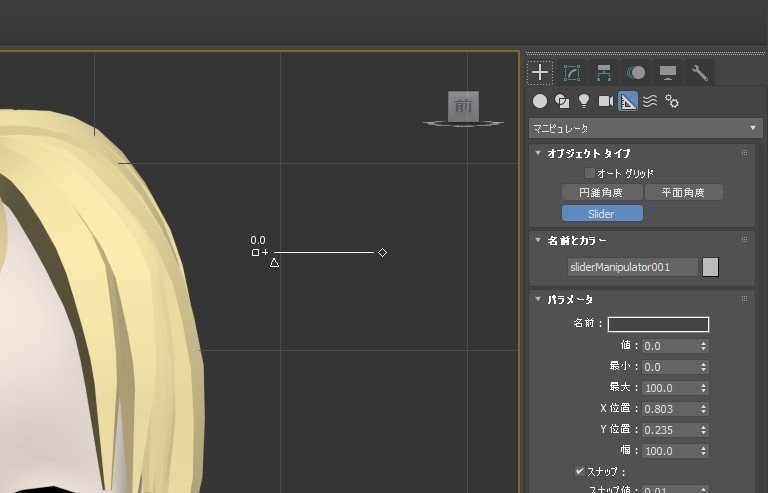The image size is (768, 493).
Task: Click the Y 位置 spinner arrows
Action: point(704,430)
